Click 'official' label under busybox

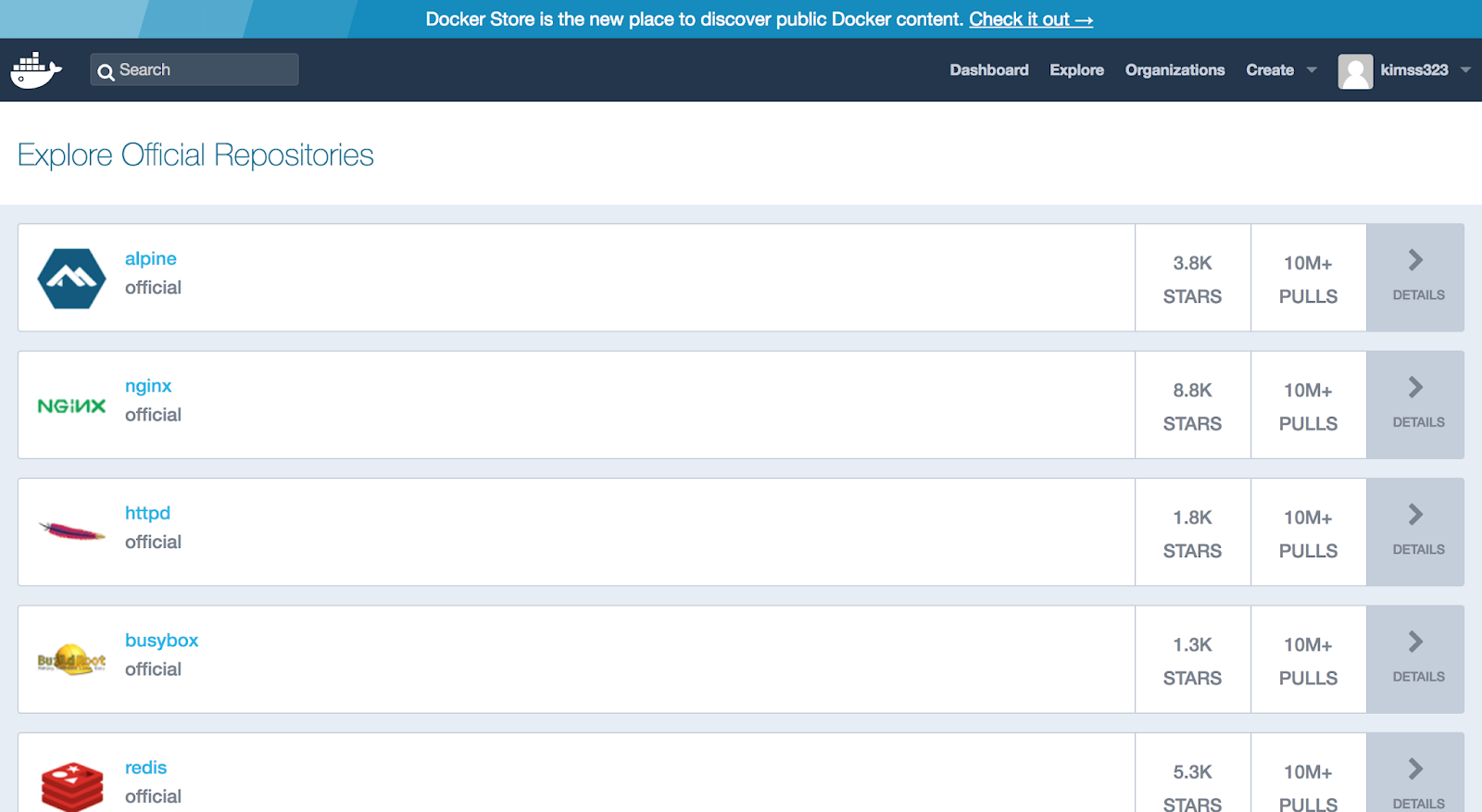(x=153, y=668)
